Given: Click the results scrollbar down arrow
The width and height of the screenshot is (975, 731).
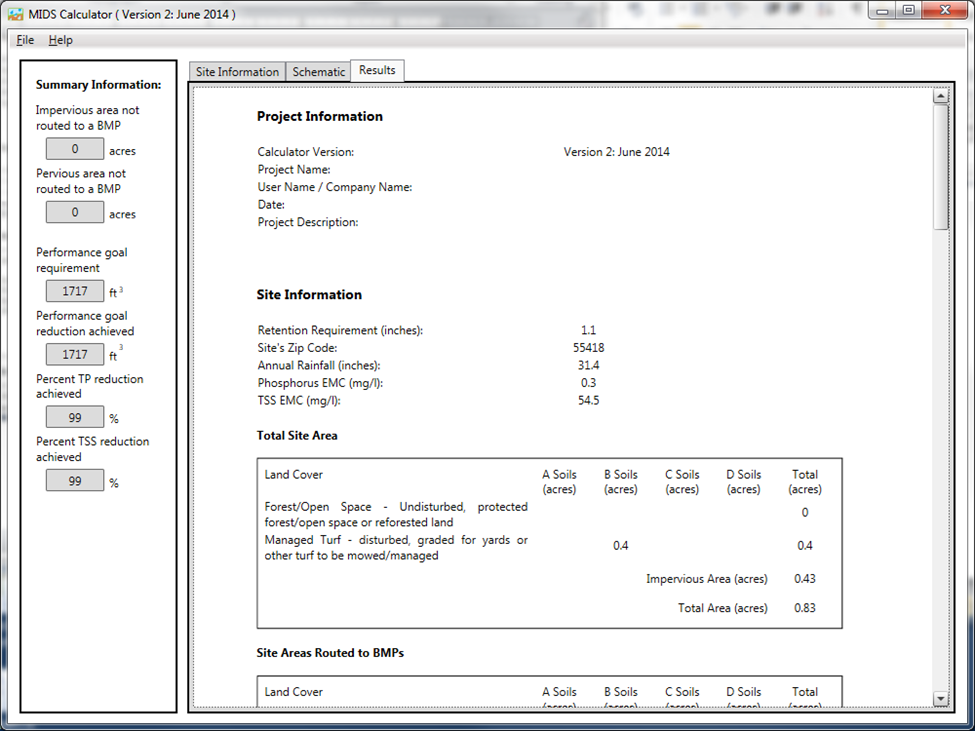Looking at the screenshot, I should click(x=940, y=698).
